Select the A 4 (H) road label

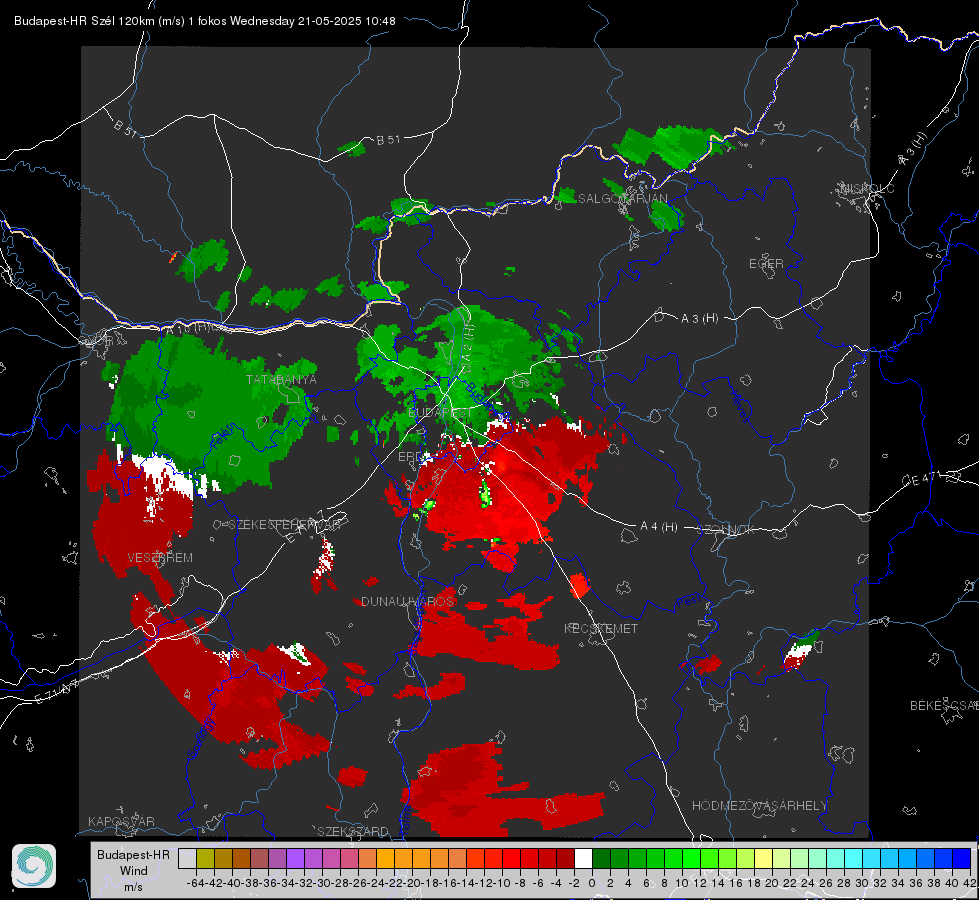659,527
